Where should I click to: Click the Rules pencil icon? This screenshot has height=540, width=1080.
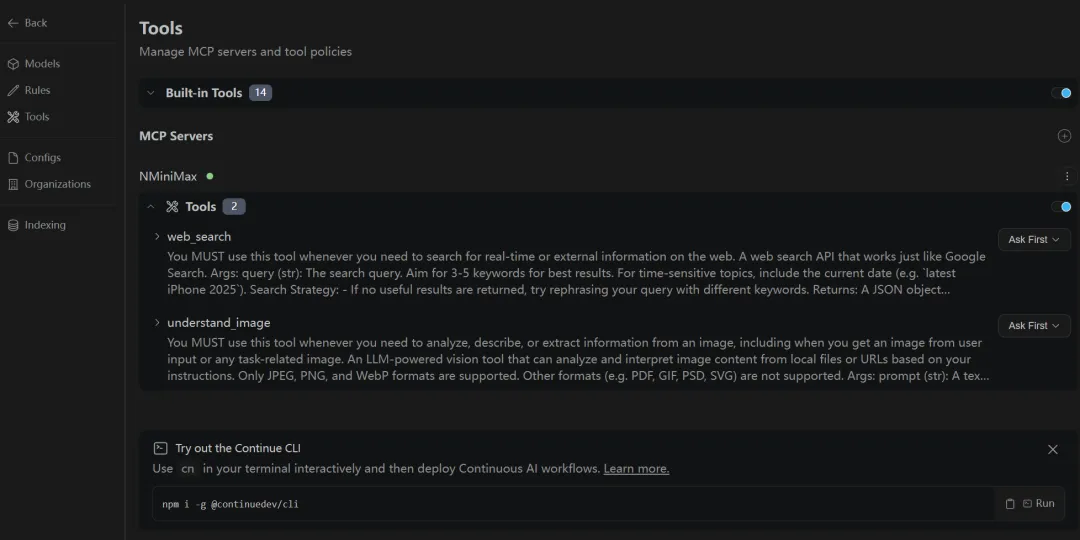point(13,90)
